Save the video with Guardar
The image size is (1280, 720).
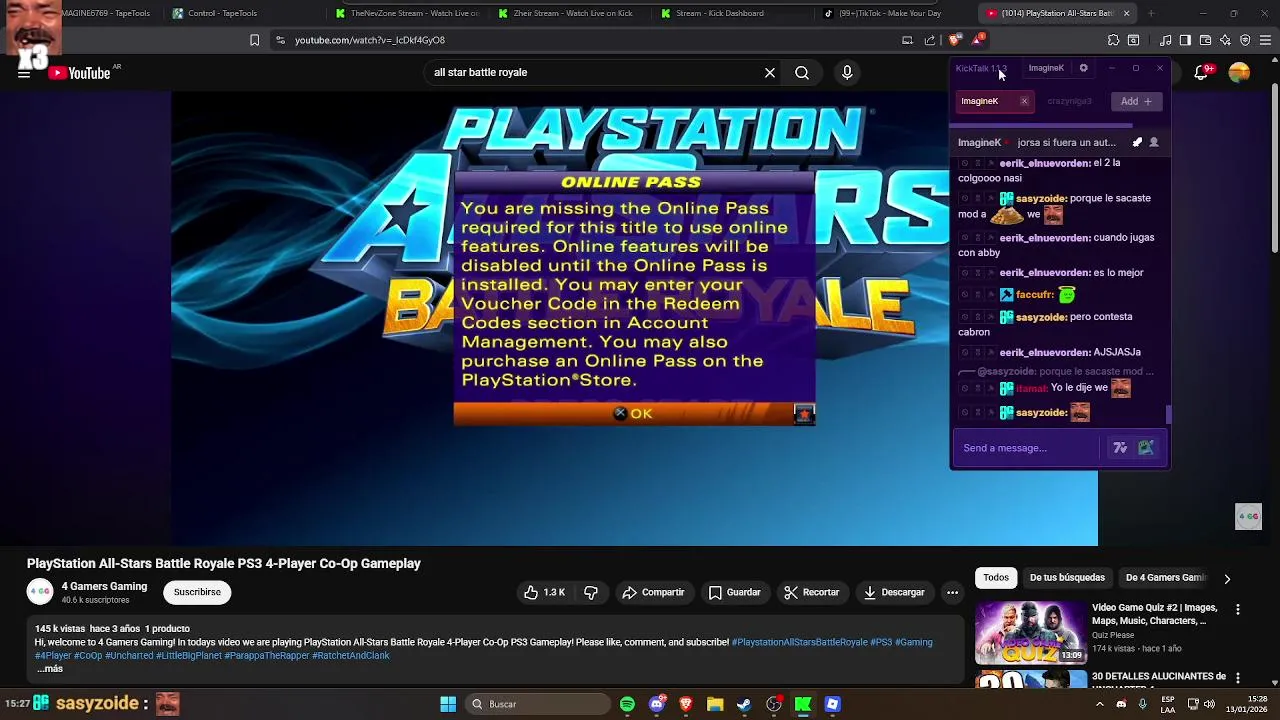pos(735,593)
